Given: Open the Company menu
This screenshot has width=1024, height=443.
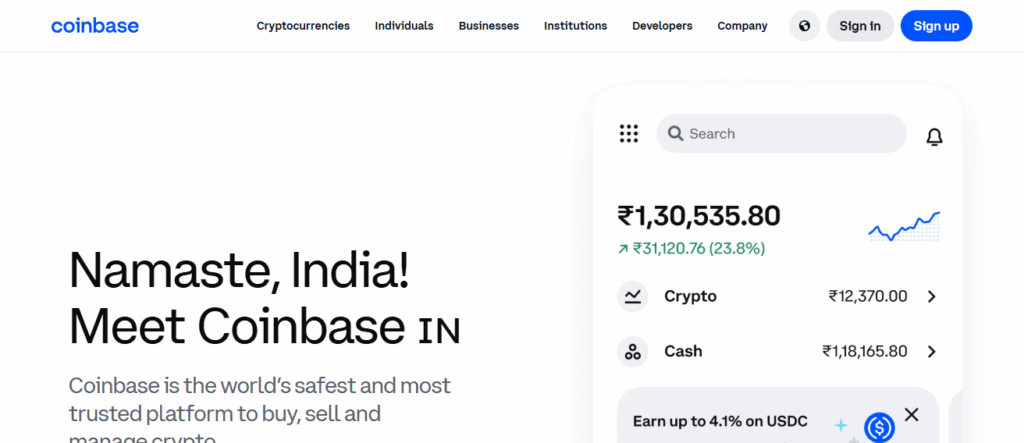Looking at the screenshot, I should [x=742, y=26].
